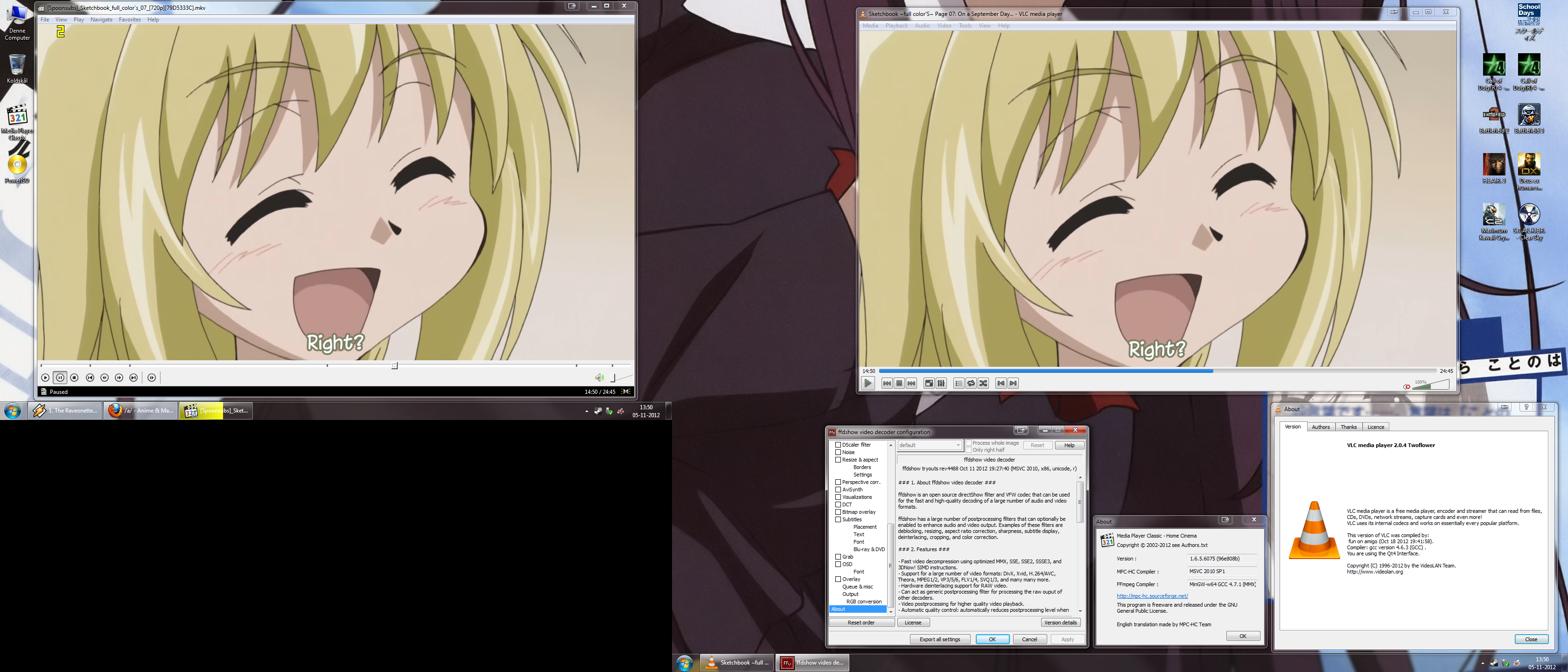
Task: Open the default preset dropdown
Action: point(930,445)
